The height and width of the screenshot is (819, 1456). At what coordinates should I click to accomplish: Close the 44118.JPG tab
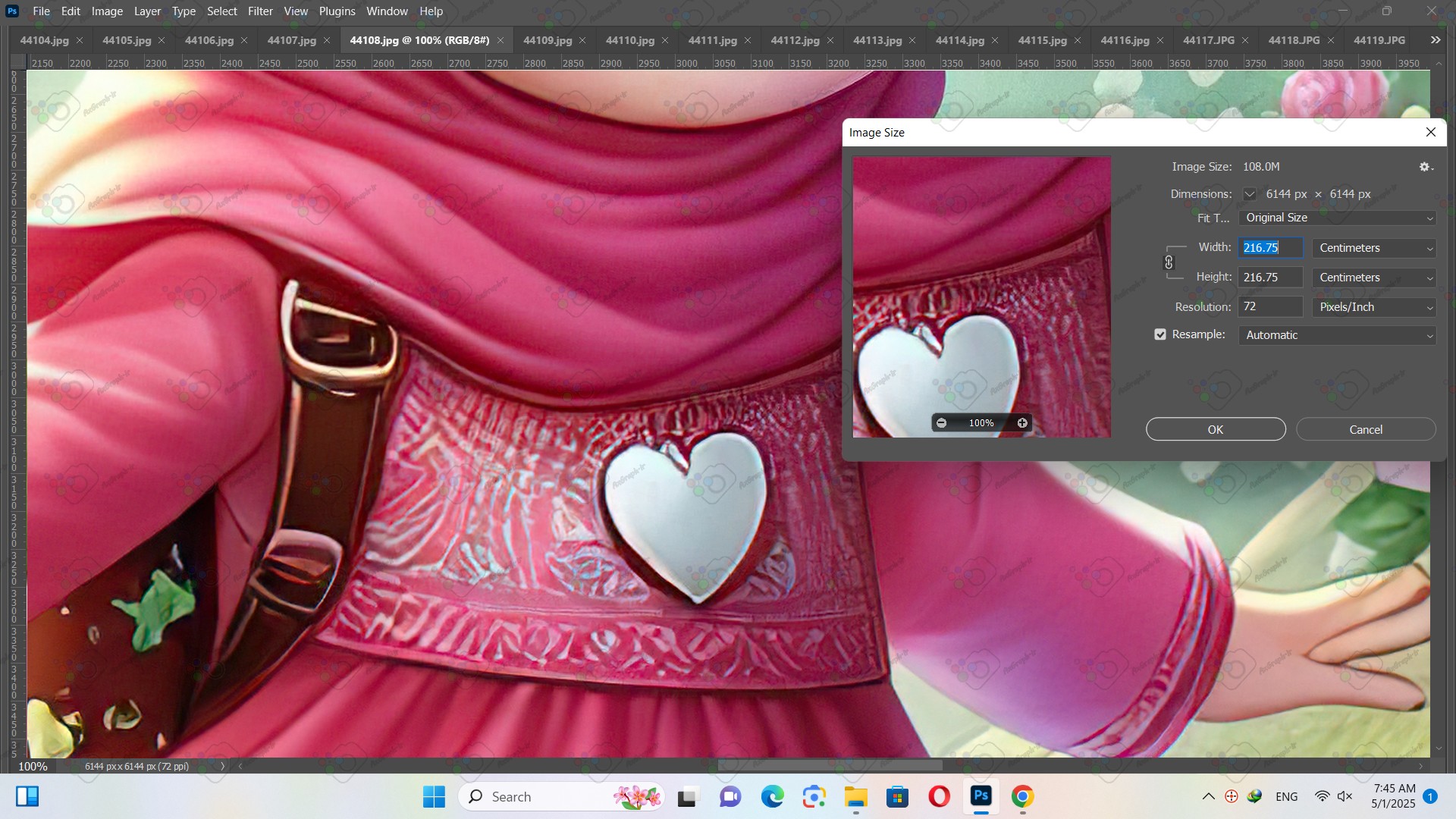[1330, 40]
